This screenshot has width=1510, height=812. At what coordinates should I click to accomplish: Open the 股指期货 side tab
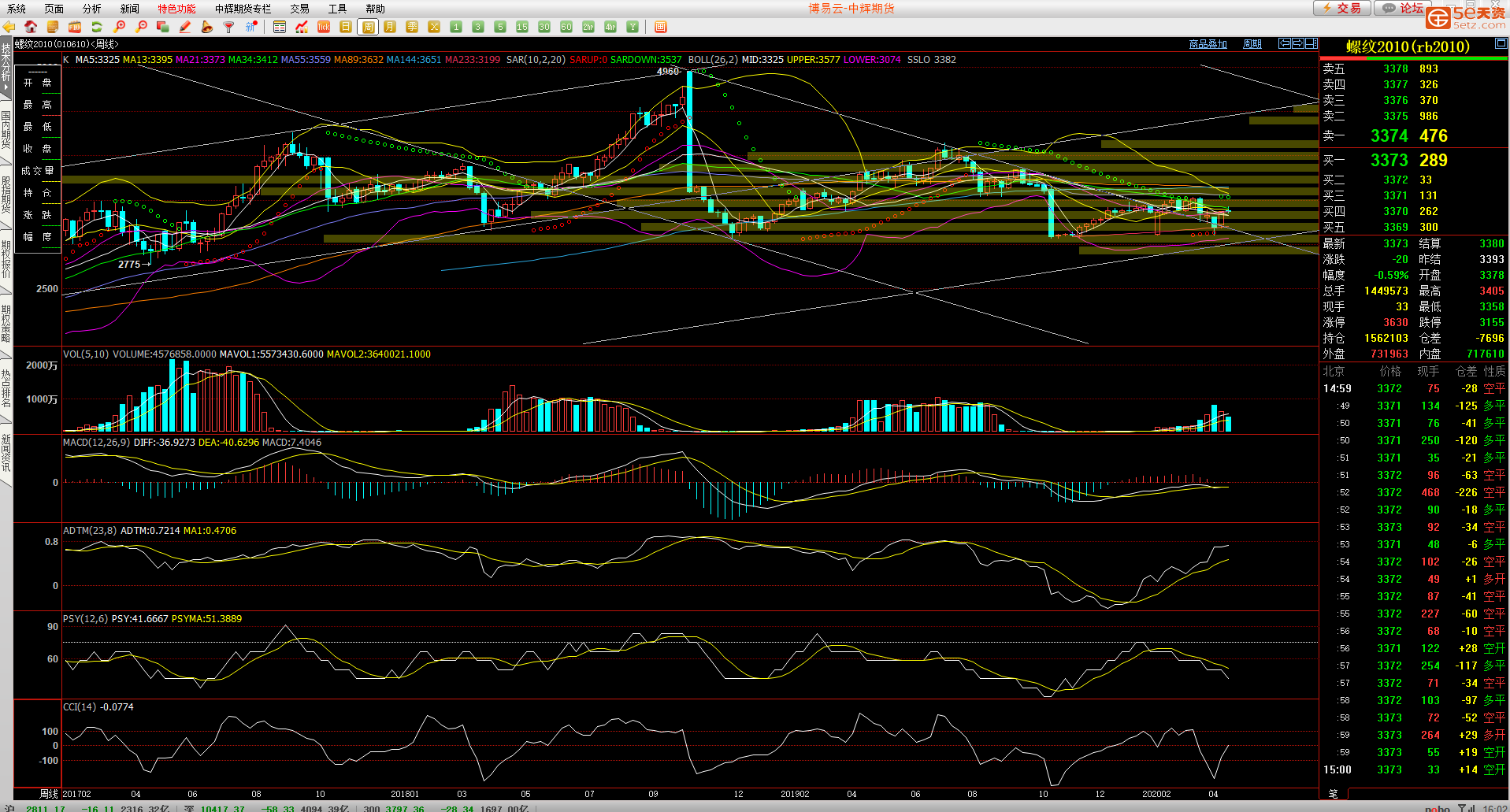(6, 195)
